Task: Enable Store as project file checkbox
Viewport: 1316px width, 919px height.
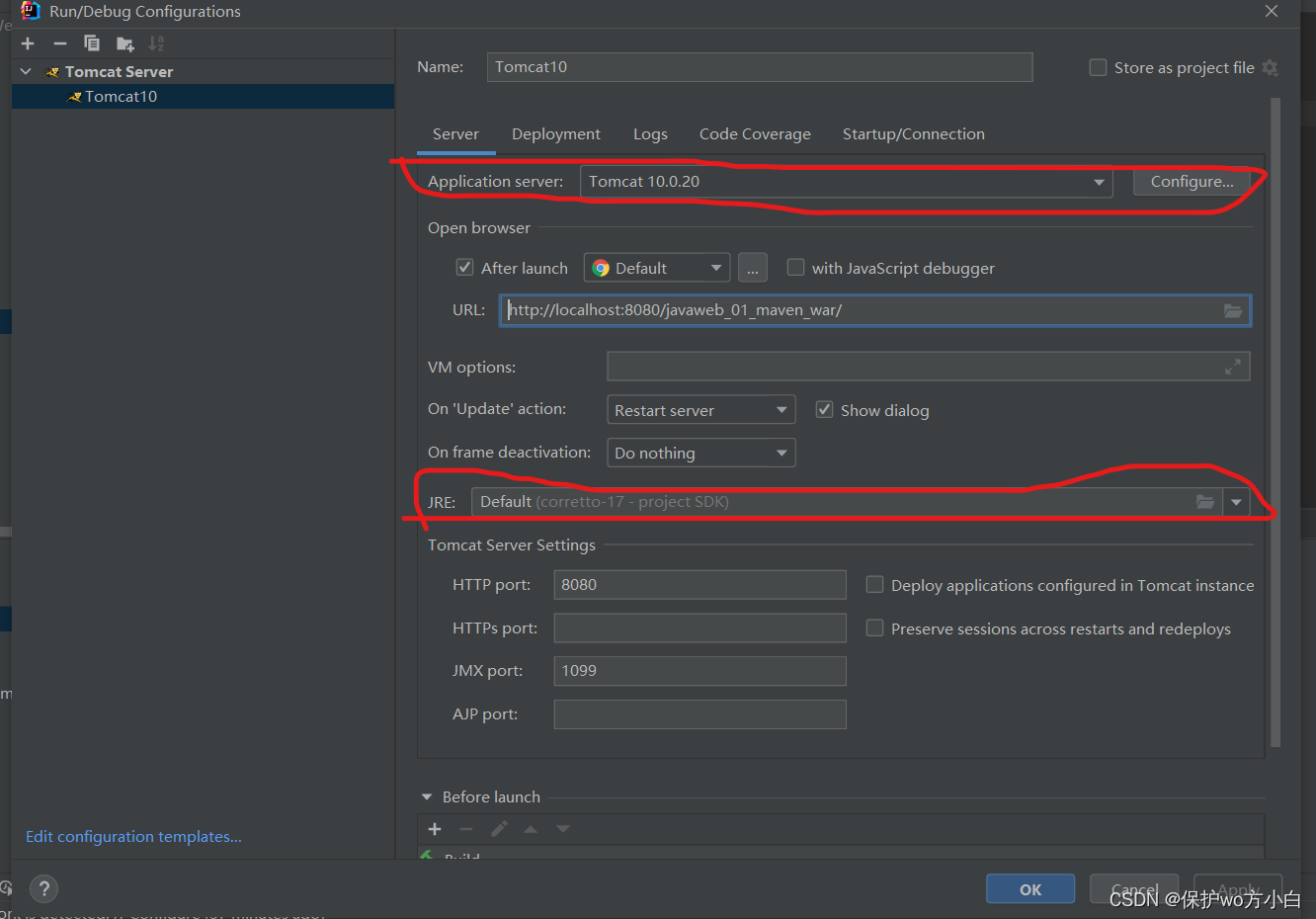Action: pos(1098,67)
